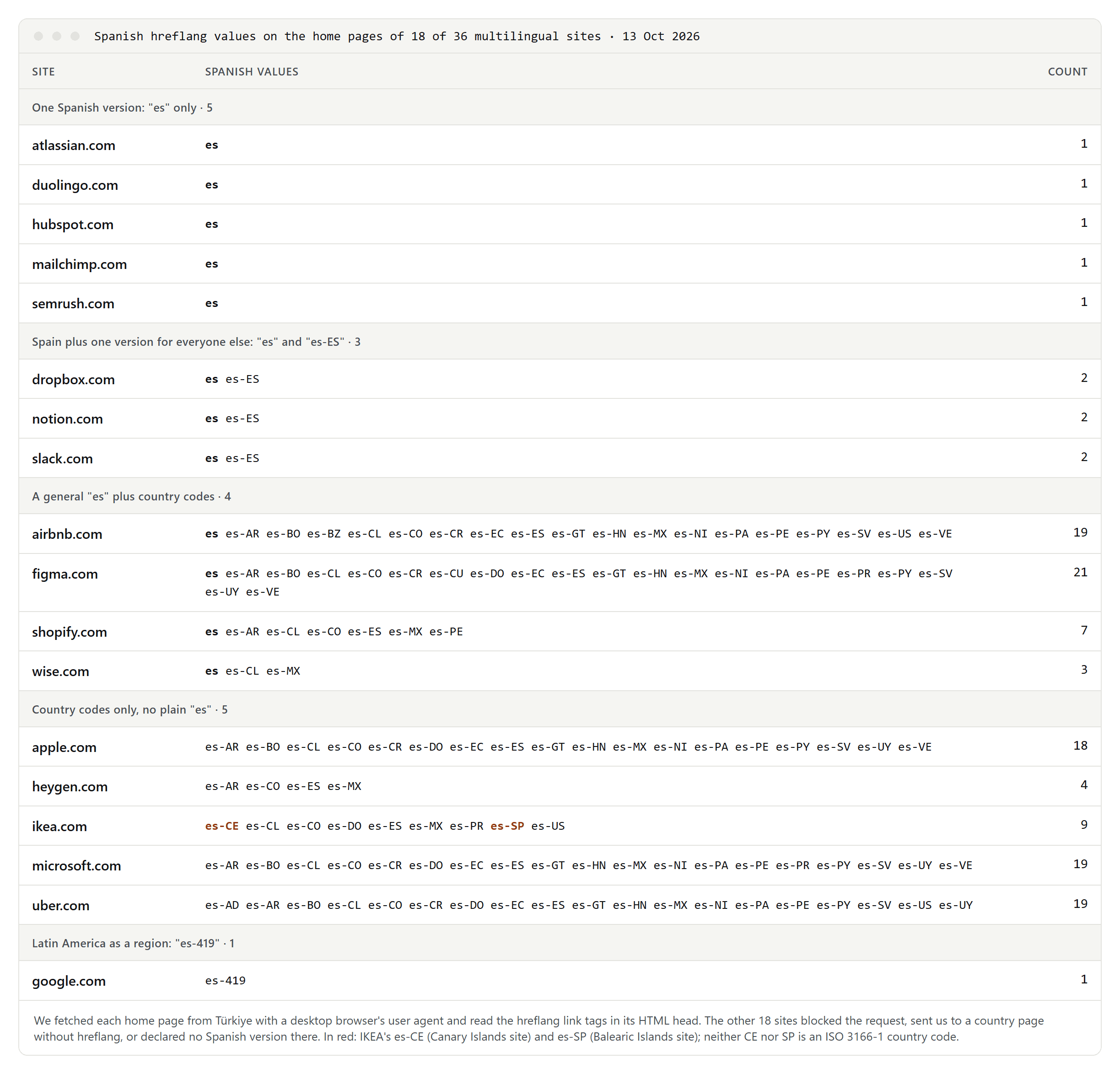Viewport: 1120px width, 1074px height.
Task: Select heygen.com in the table
Action: [70, 787]
